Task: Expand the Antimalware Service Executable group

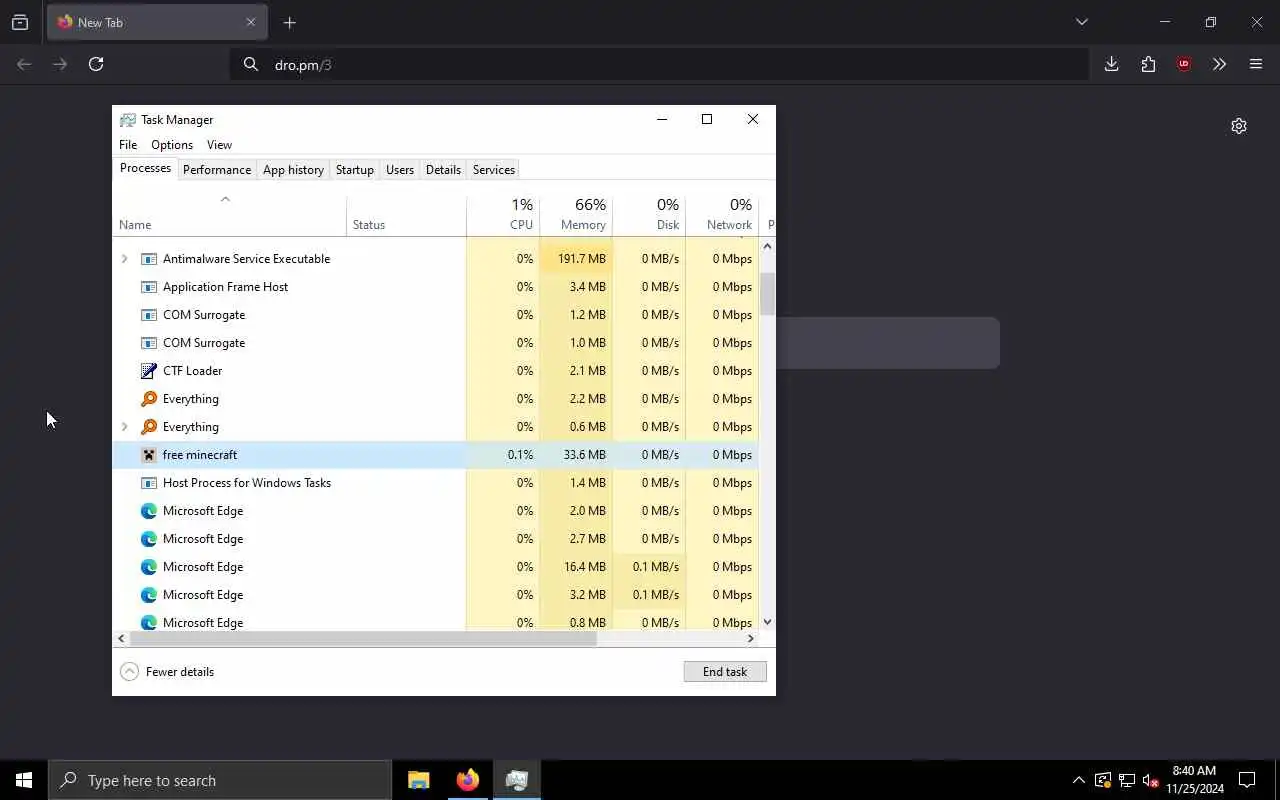Action: click(x=124, y=259)
